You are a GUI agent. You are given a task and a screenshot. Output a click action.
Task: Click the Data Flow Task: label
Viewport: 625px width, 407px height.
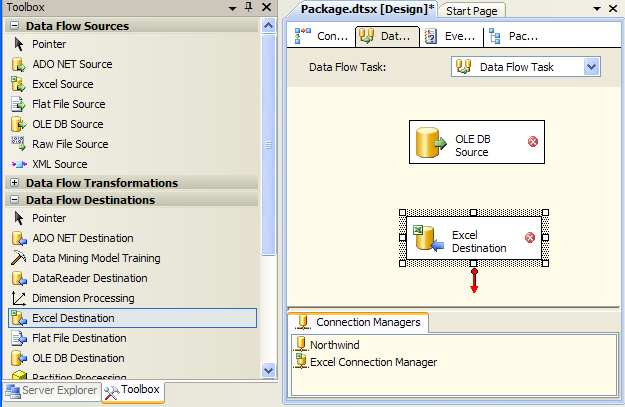click(x=347, y=67)
